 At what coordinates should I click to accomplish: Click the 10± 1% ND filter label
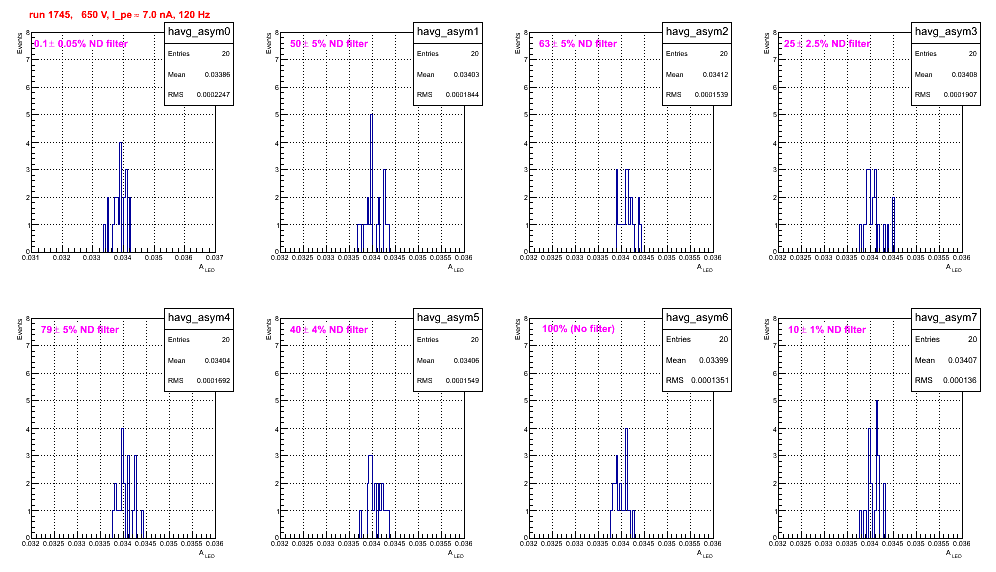click(827, 330)
